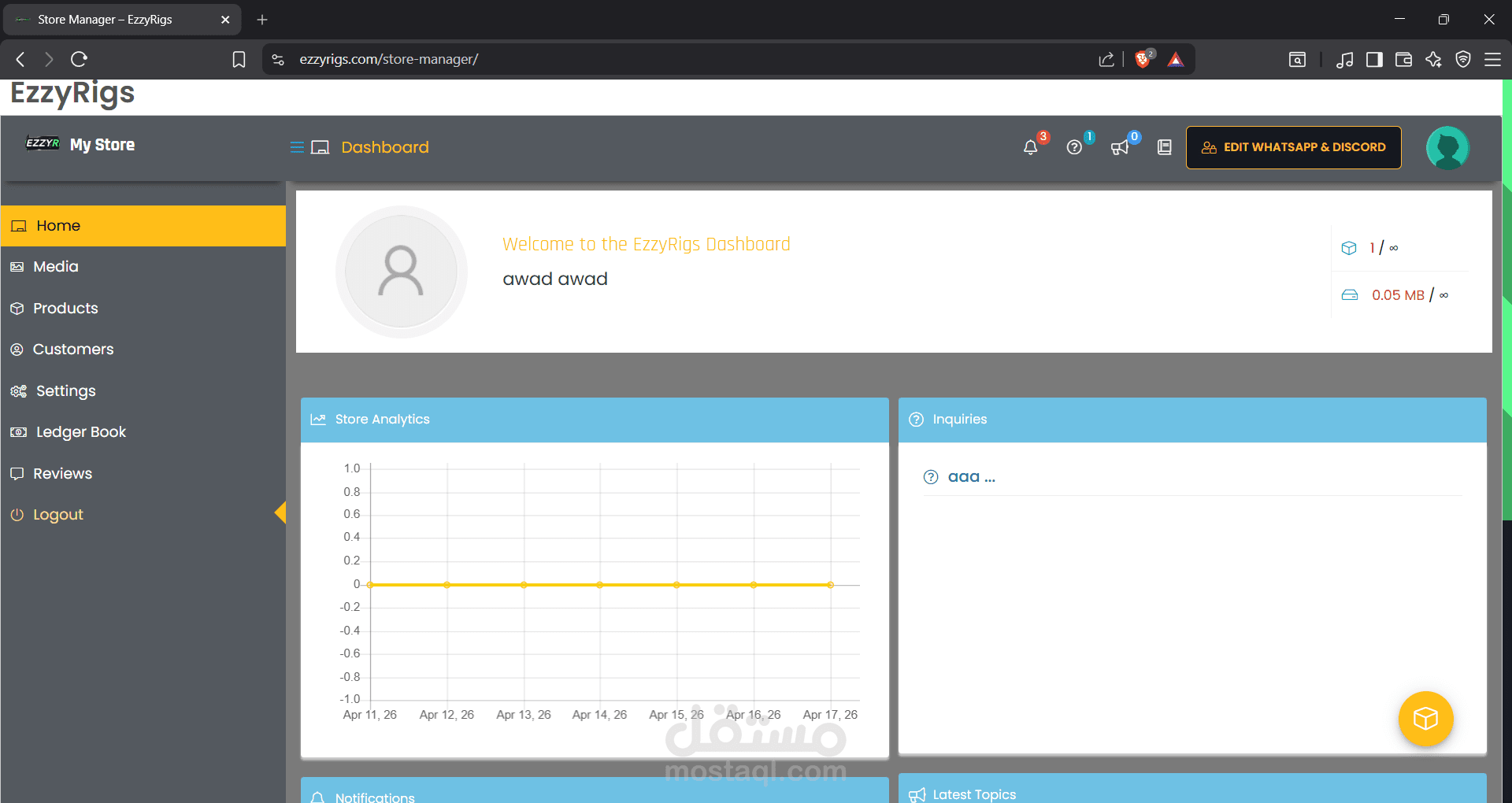Click Edit WhatsApp & Discord button

[x=1293, y=147]
